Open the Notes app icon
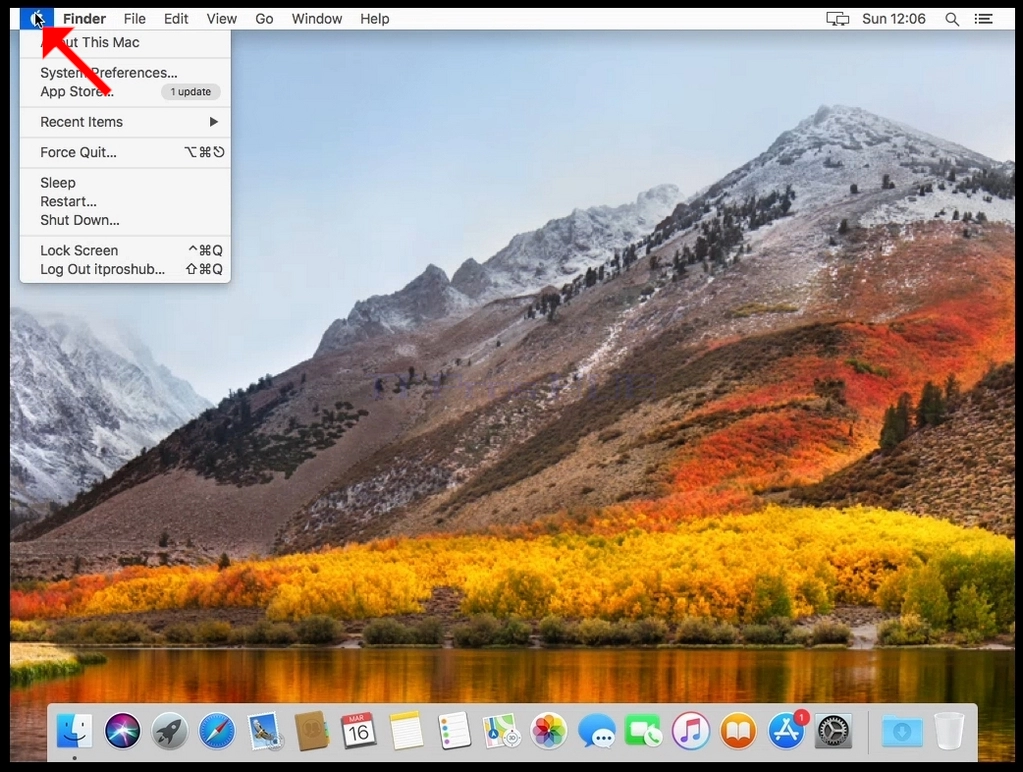 (406, 730)
